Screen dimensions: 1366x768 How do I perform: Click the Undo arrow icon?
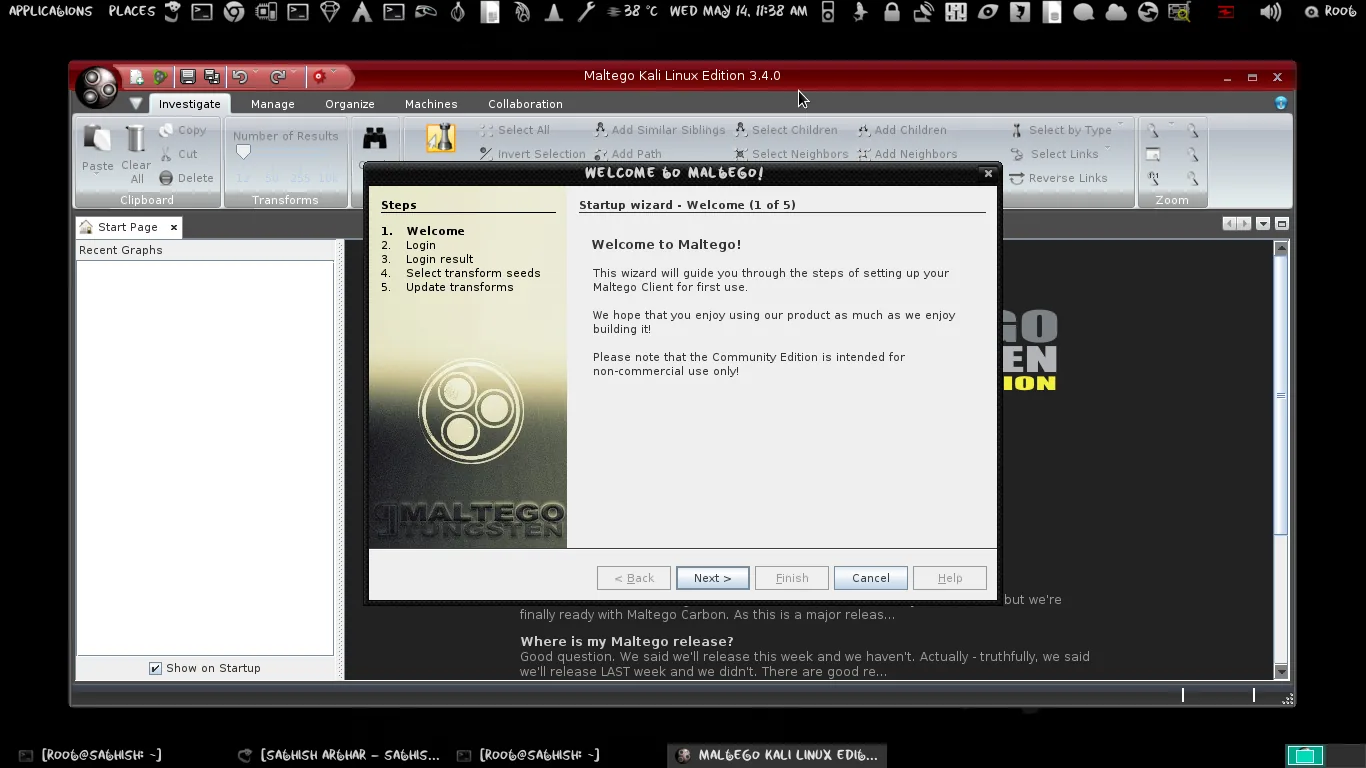point(239,77)
